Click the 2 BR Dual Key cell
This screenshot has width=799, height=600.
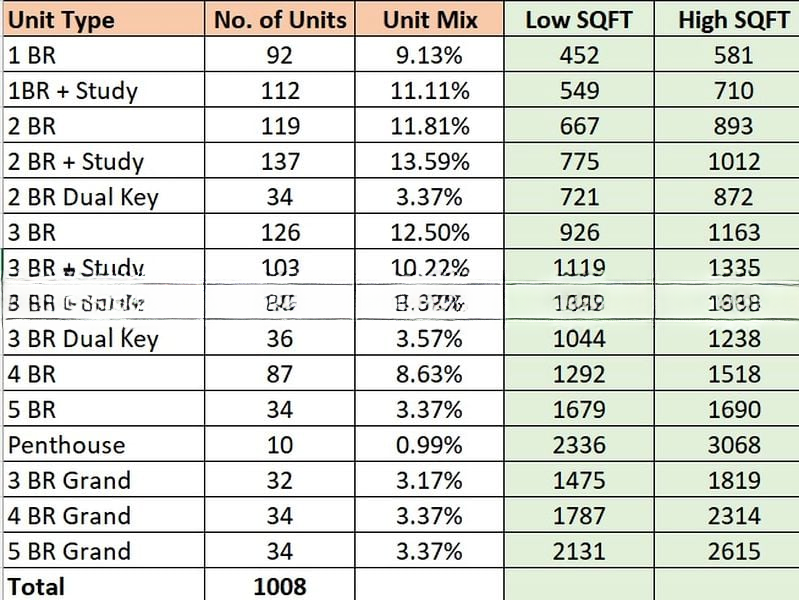point(82,197)
